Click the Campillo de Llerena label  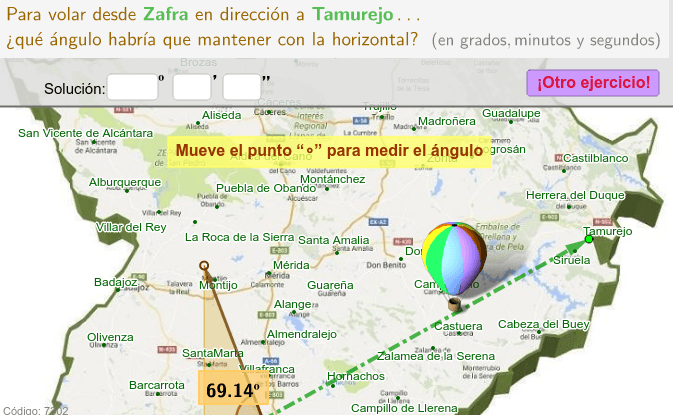pyautogui.click(x=404, y=408)
